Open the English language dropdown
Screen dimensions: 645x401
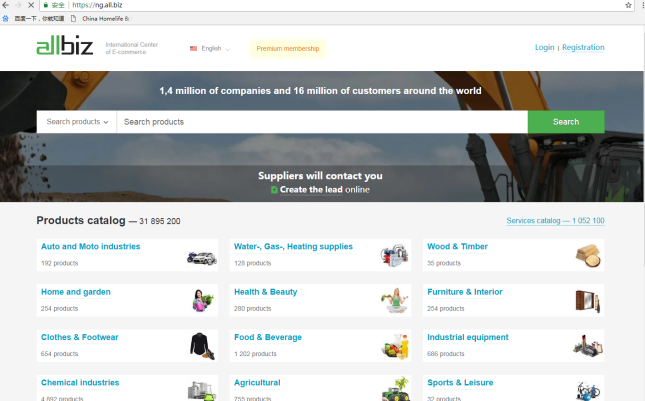(x=210, y=48)
